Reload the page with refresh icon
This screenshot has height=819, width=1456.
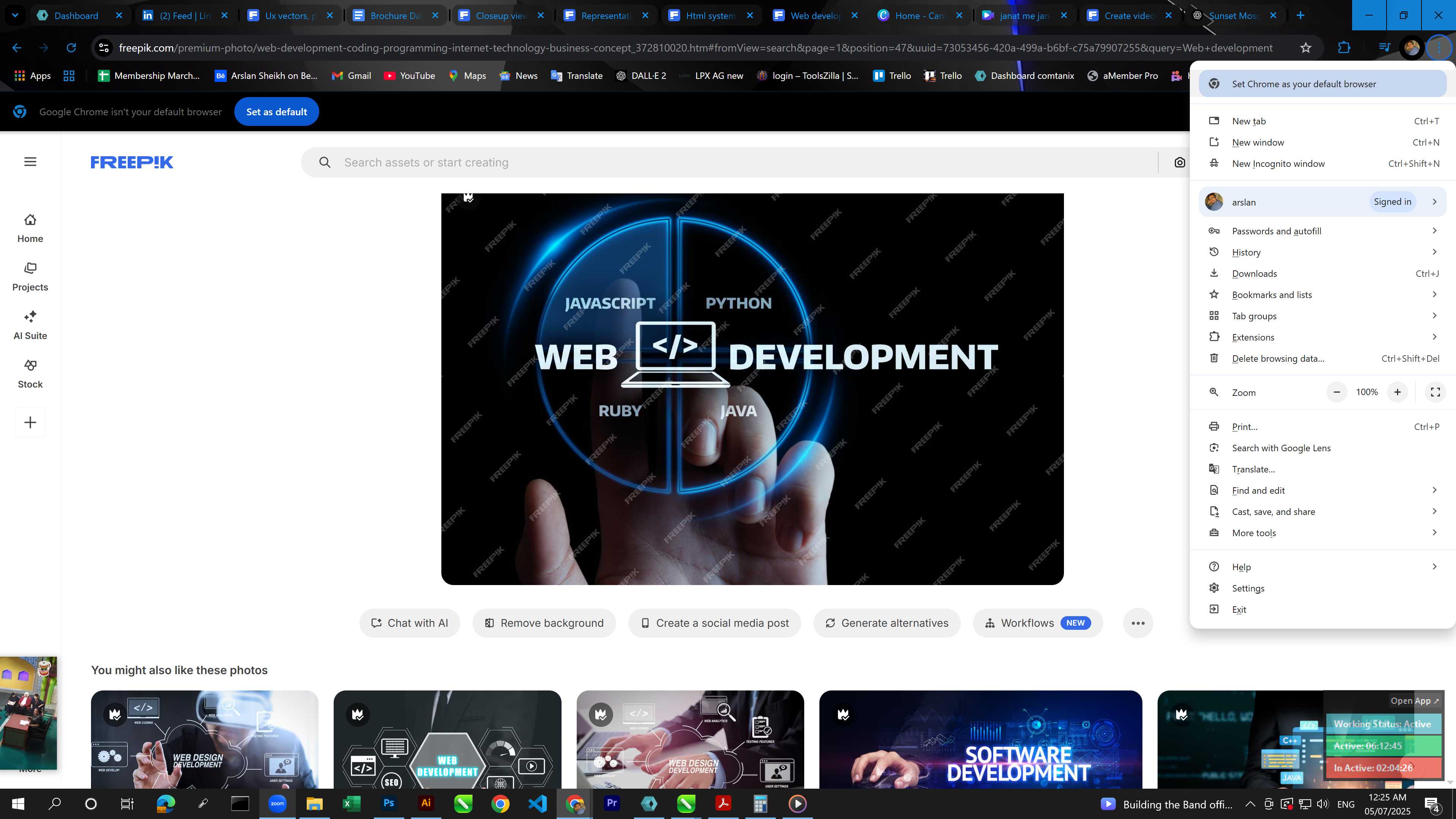[71, 48]
